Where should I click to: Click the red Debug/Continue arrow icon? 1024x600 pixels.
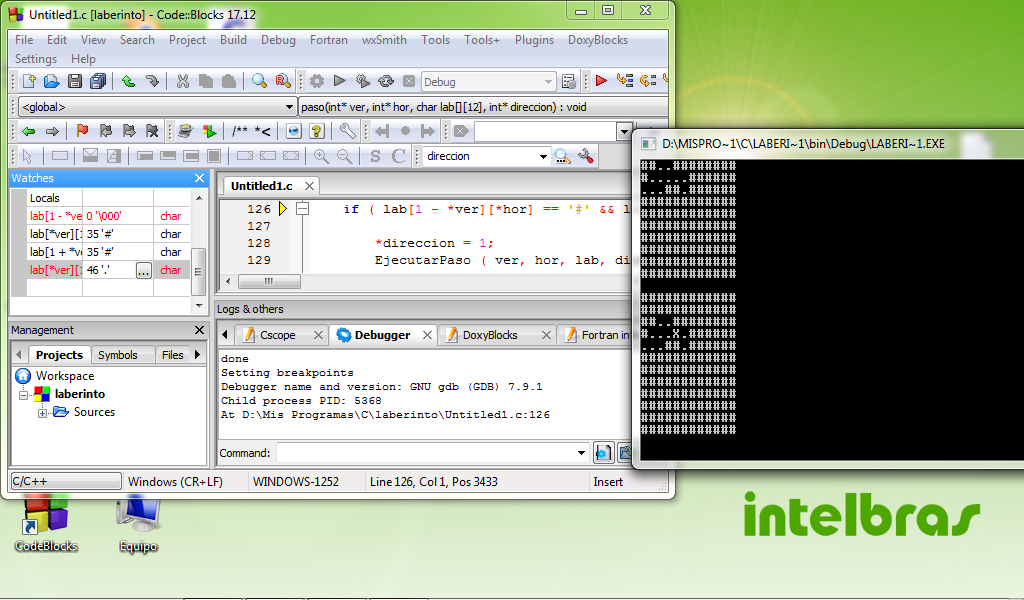point(601,81)
